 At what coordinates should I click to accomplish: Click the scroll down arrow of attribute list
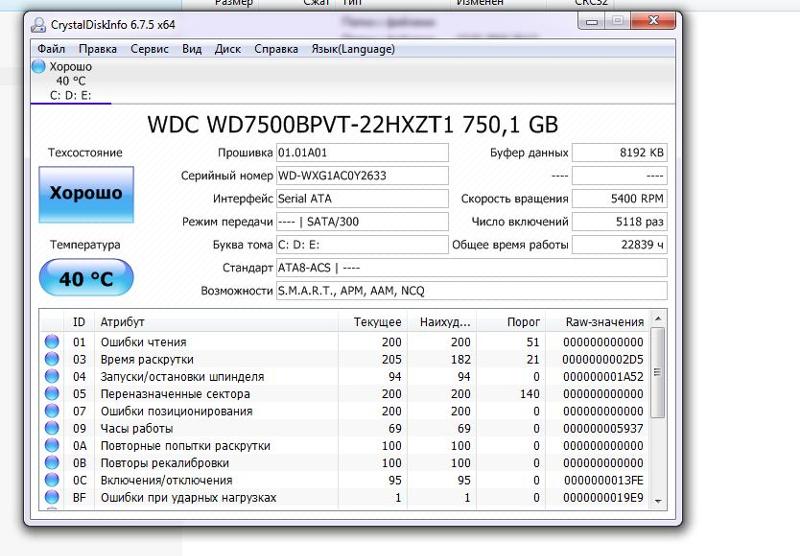point(658,501)
